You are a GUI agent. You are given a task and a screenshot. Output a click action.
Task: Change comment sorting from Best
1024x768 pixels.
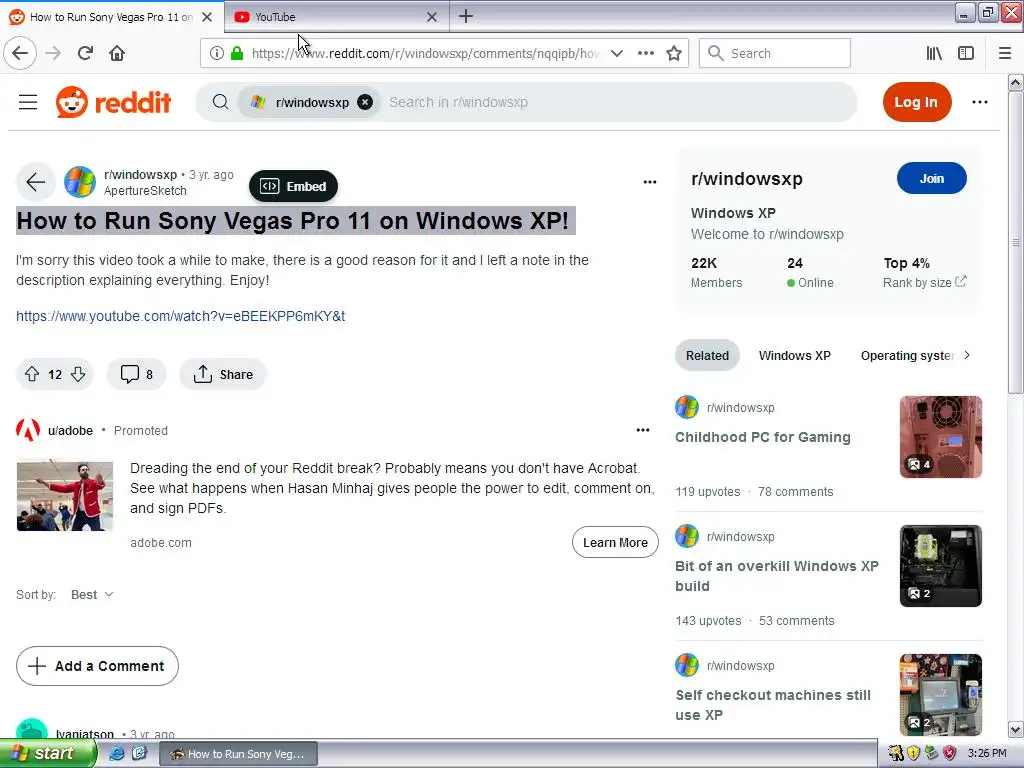point(92,594)
